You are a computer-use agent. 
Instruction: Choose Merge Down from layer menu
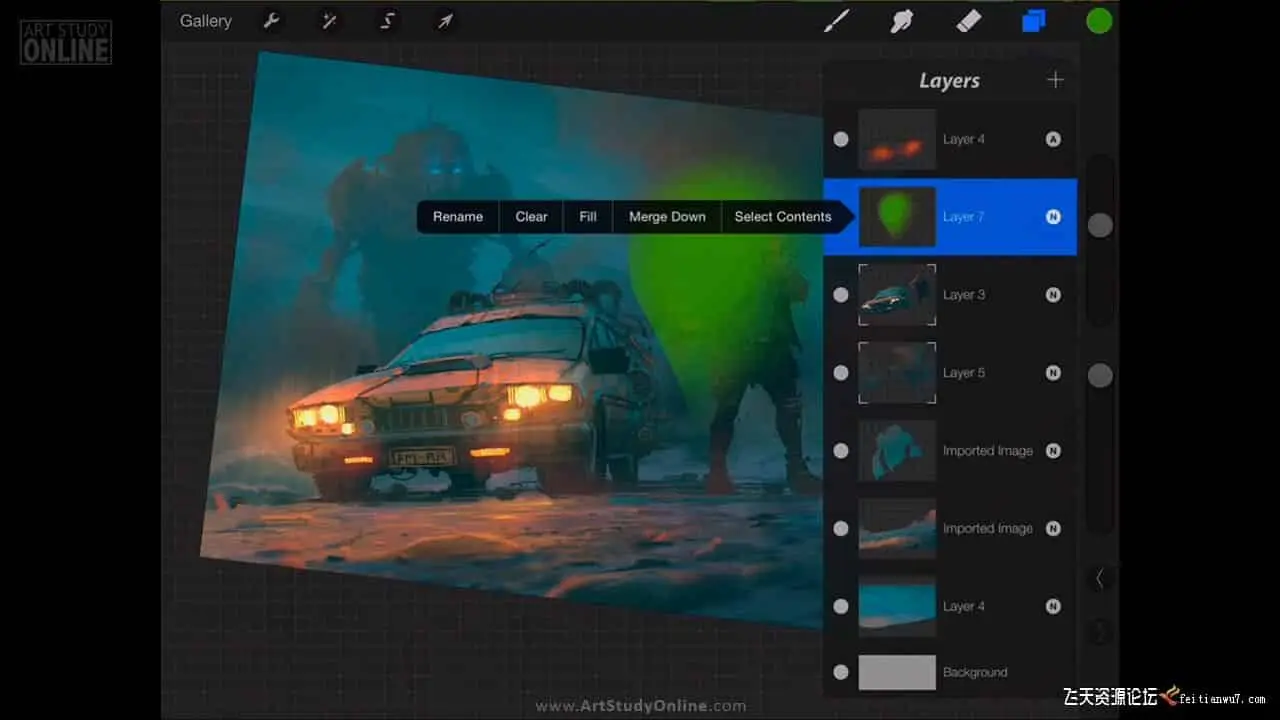point(667,217)
